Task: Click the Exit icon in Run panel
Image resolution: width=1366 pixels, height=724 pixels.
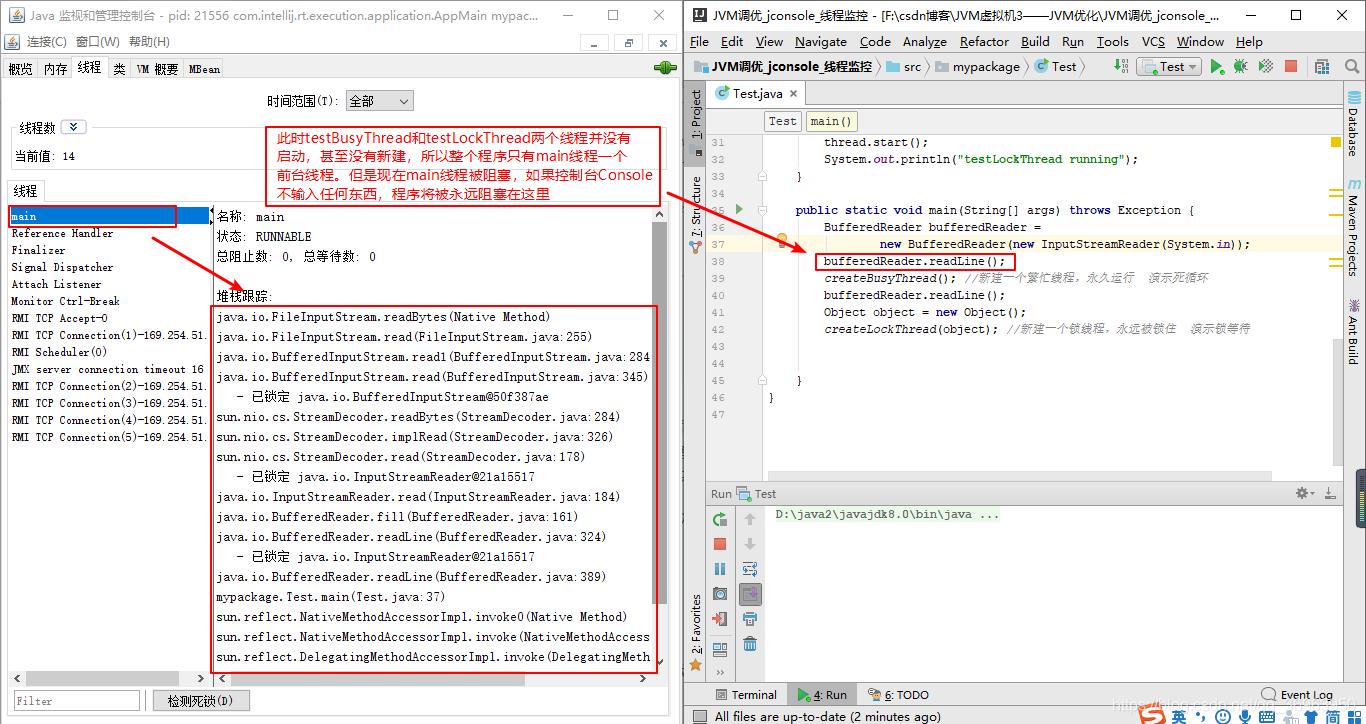Action: coord(720,619)
